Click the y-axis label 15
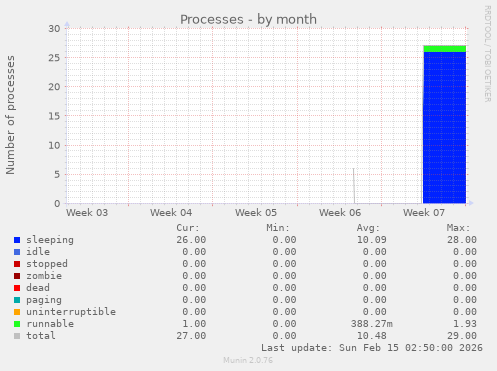The image size is (497, 371). [x=54, y=116]
